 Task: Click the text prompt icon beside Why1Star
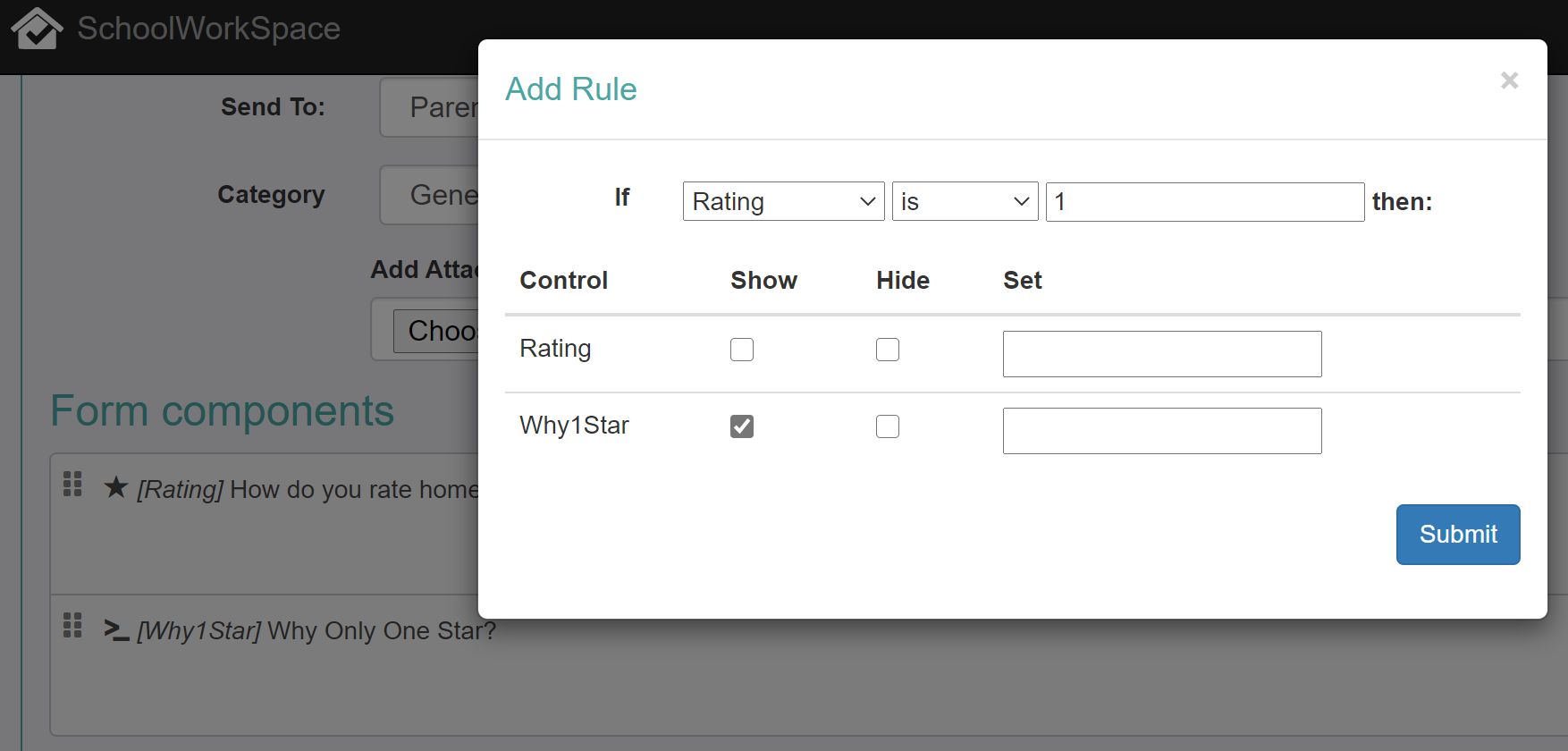pyautogui.click(x=116, y=629)
